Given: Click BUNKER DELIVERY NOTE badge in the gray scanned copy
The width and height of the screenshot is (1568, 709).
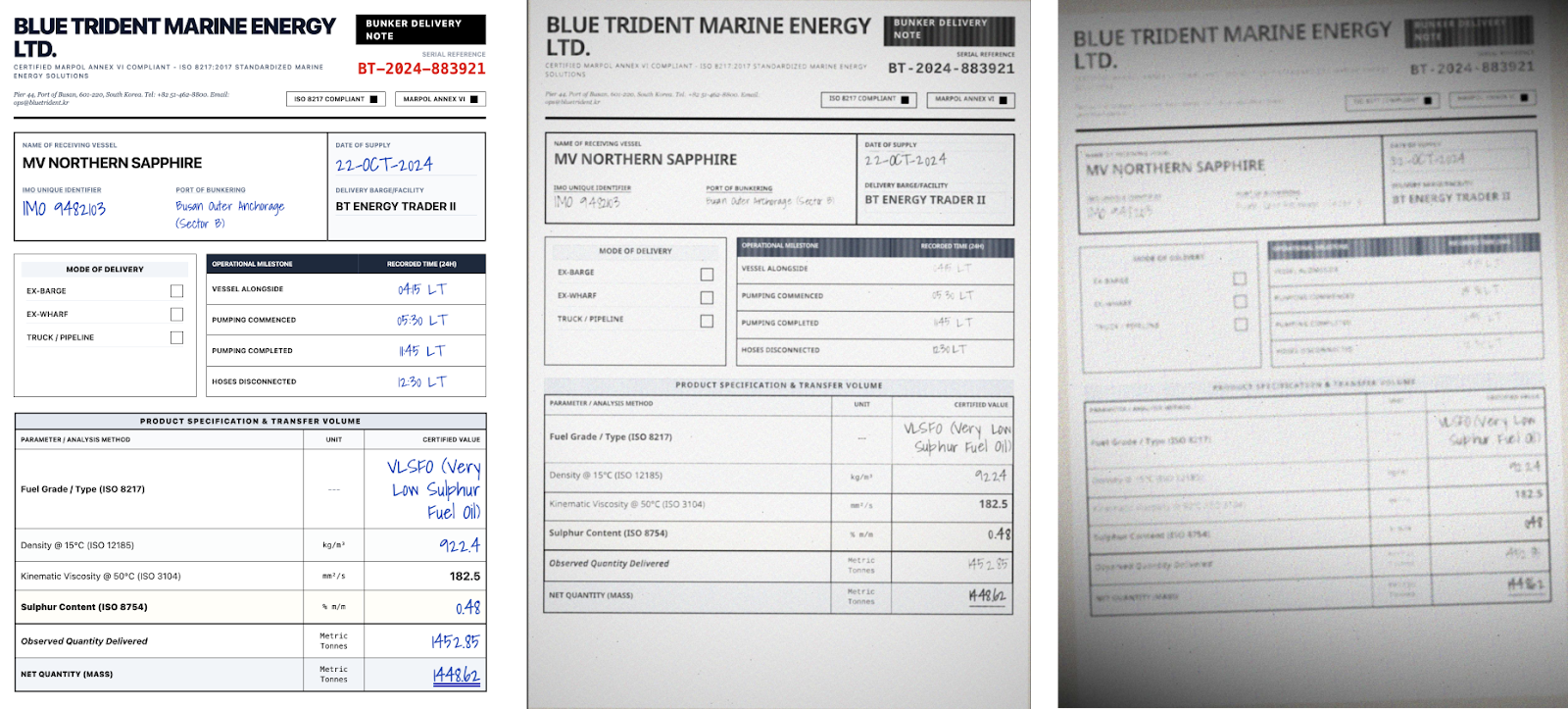Looking at the screenshot, I should point(949,29).
